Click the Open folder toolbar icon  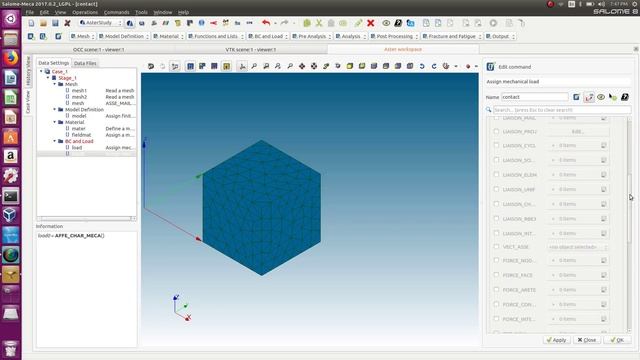[x=43, y=23]
